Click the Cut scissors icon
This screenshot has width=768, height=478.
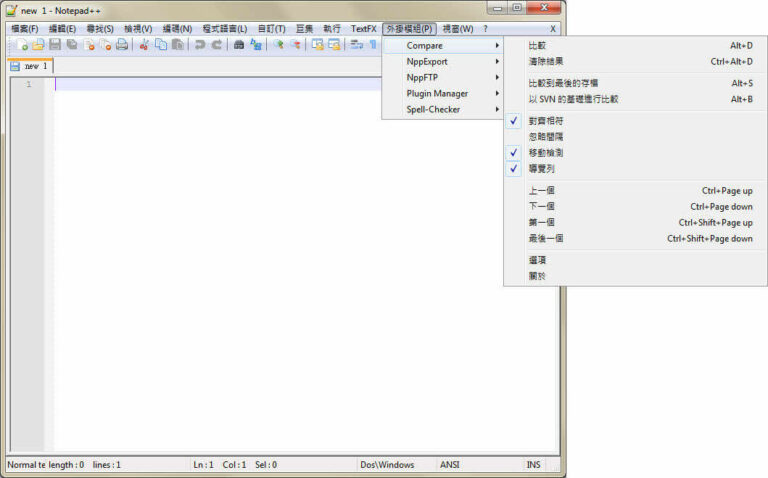point(144,45)
